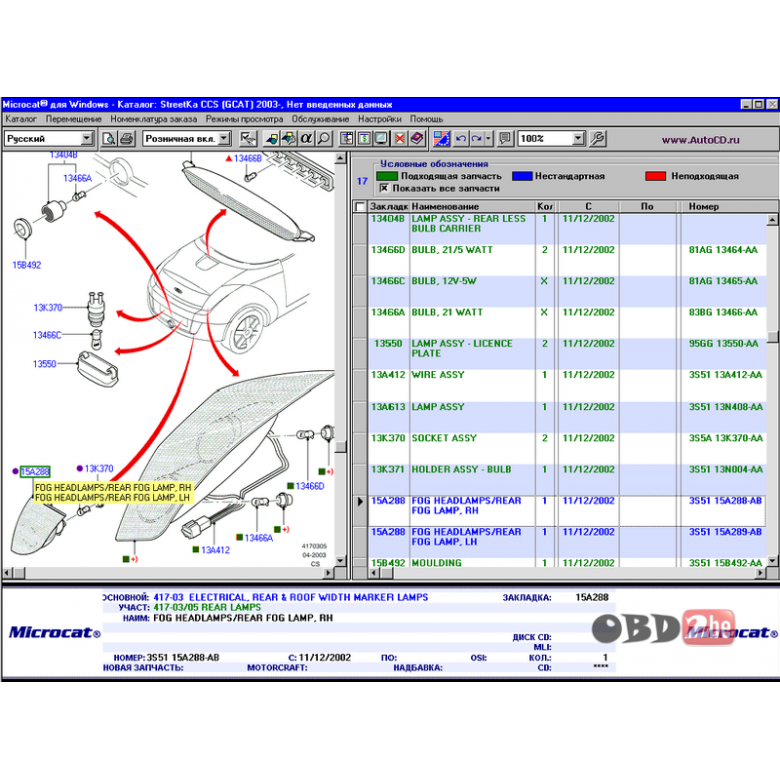Screen dimensions: 780x780
Task: Select callout 15B492 in the diagram
Action: pyautogui.click(x=26, y=265)
